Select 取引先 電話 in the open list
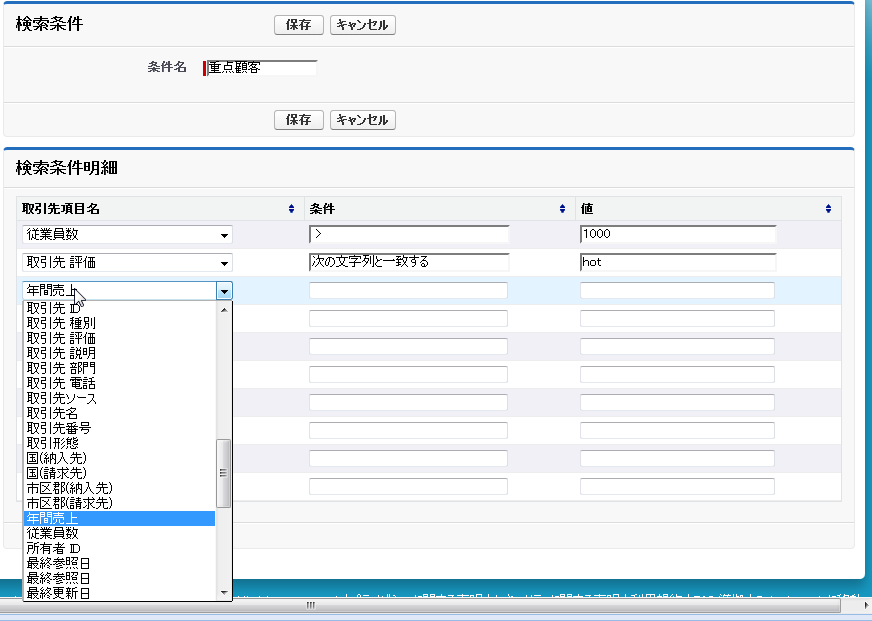The width and height of the screenshot is (872, 621). point(120,383)
